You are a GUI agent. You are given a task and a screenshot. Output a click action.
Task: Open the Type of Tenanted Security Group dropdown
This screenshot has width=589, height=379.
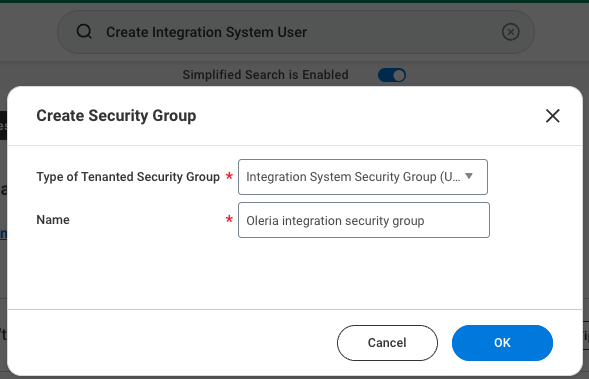tap(363, 177)
